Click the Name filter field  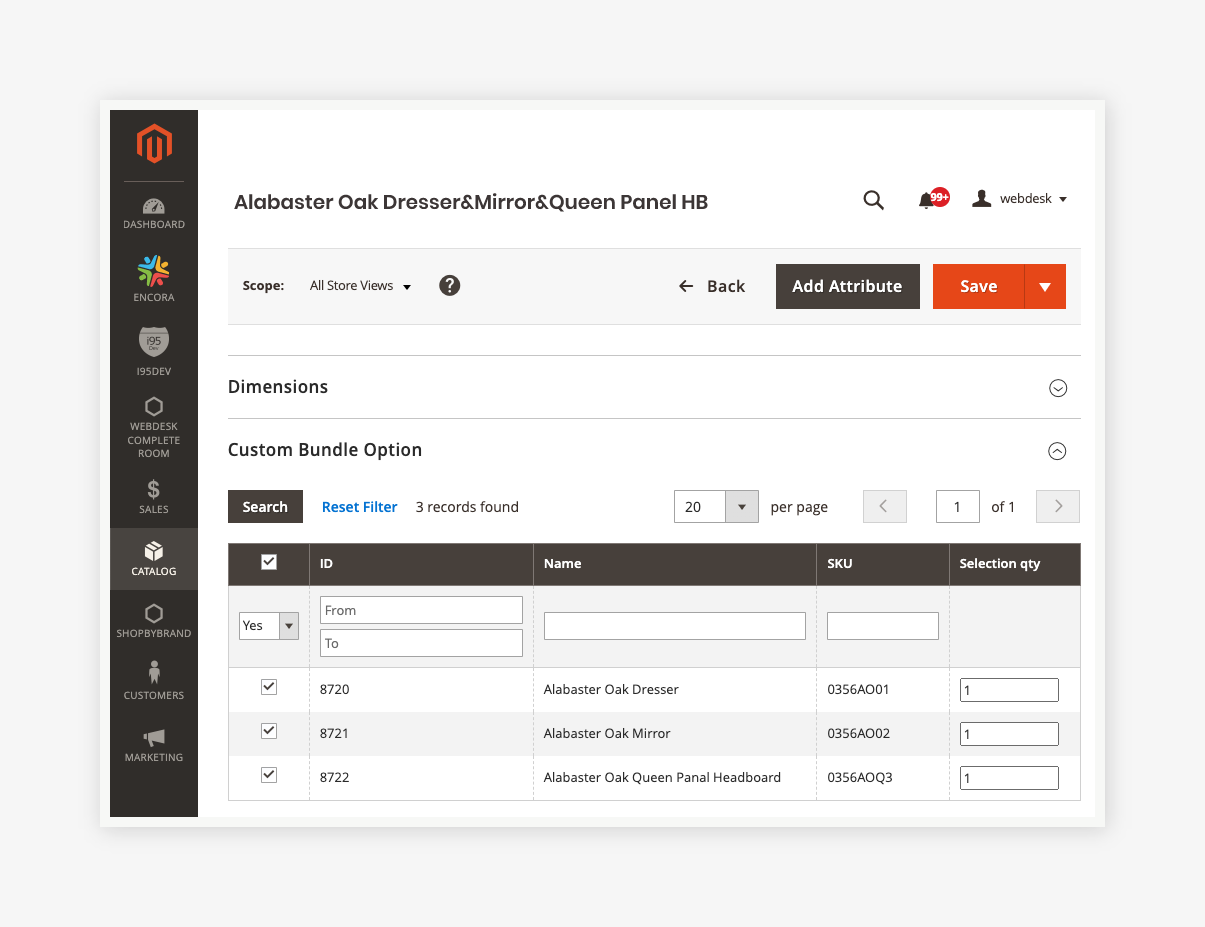coord(675,626)
